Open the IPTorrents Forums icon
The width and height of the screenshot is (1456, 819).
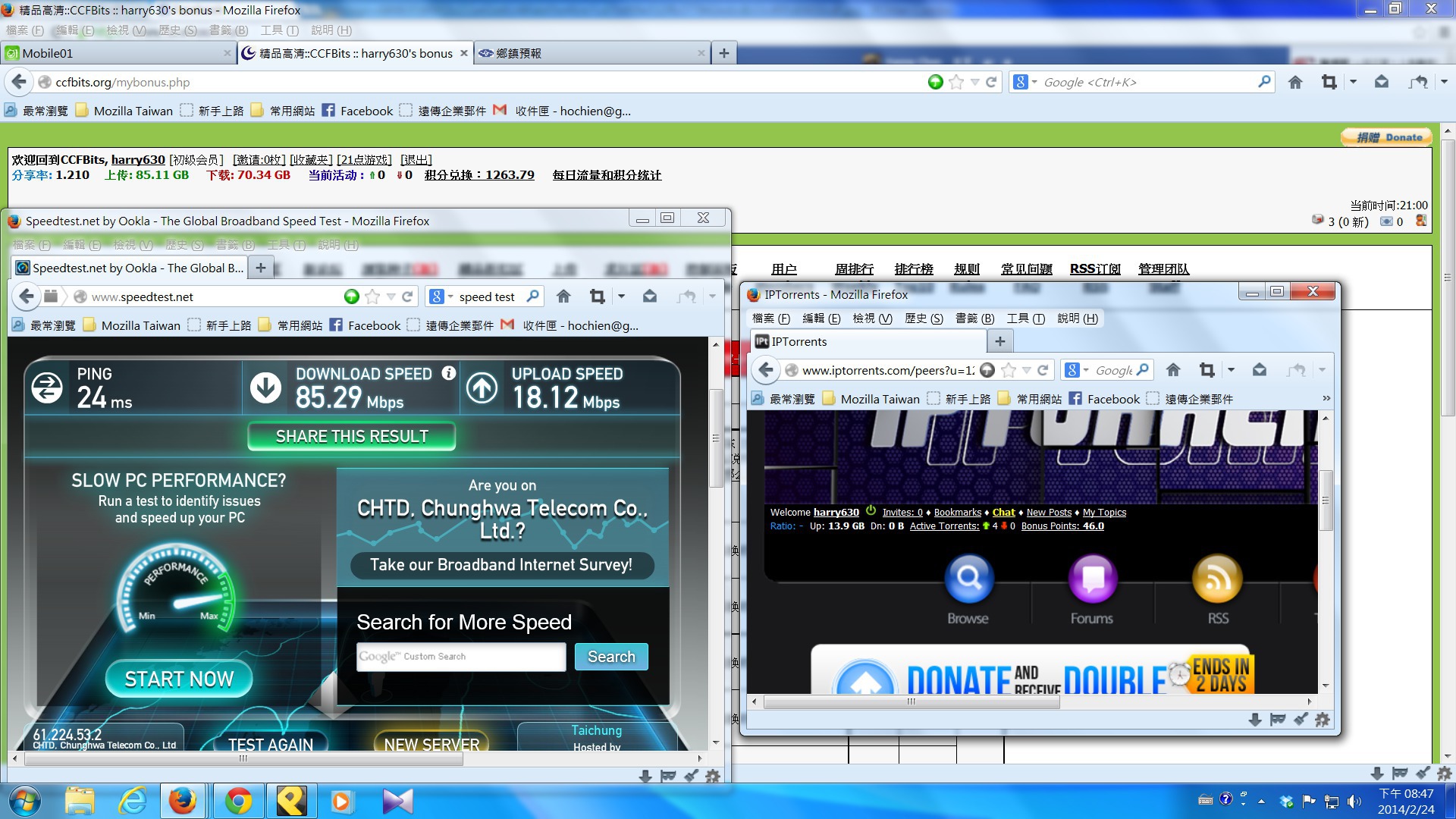pos(1091,579)
